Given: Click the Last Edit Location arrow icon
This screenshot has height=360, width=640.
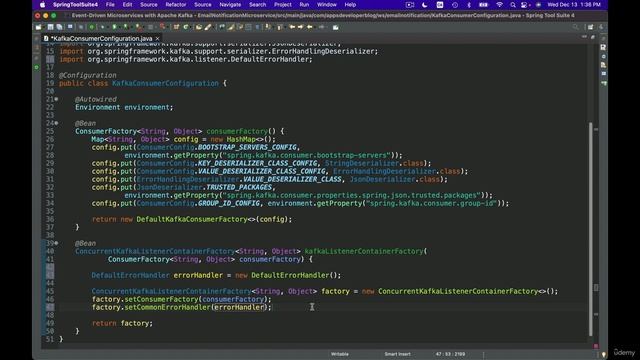Looking at the screenshot, I should pyautogui.click(x=292, y=27).
